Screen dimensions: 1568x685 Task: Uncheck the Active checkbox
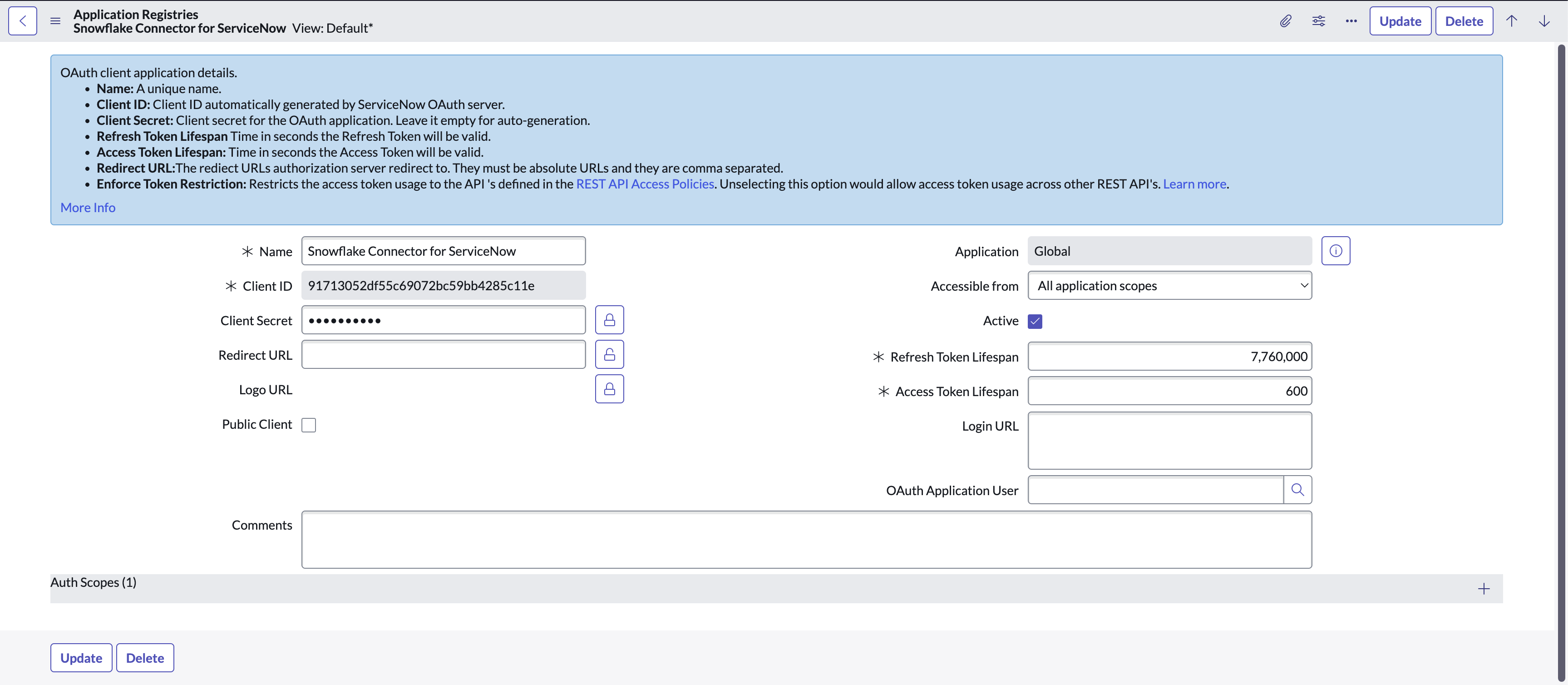coord(1035,321)
